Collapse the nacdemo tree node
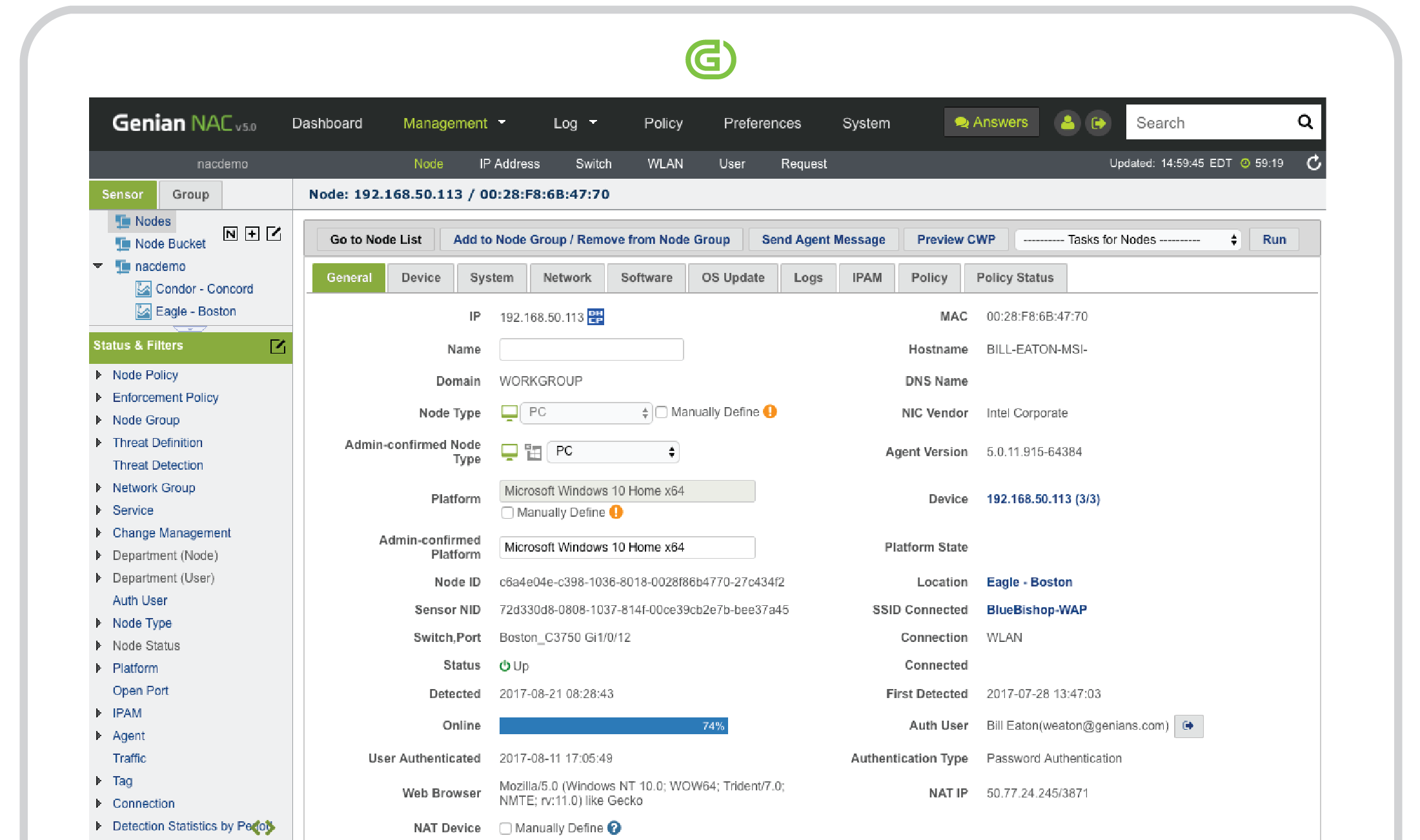 pyautogui.click(x=98, y=266)
